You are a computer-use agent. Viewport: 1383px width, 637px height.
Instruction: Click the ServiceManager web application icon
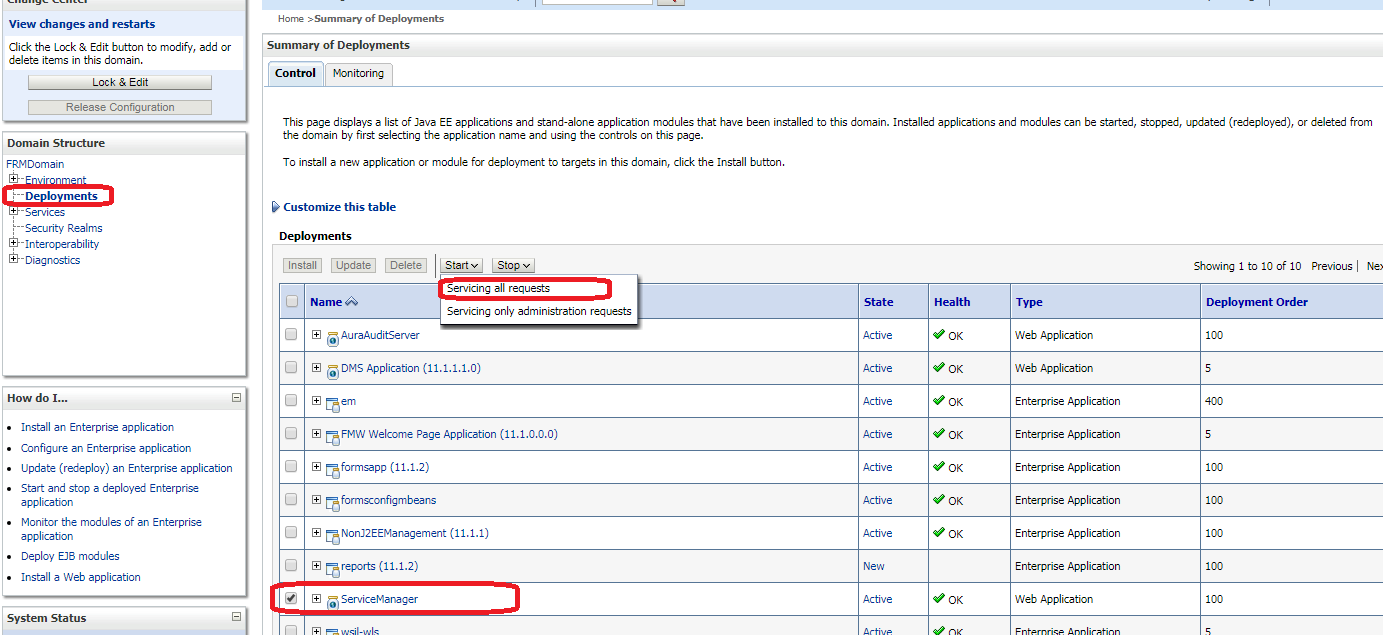(333, 601)
